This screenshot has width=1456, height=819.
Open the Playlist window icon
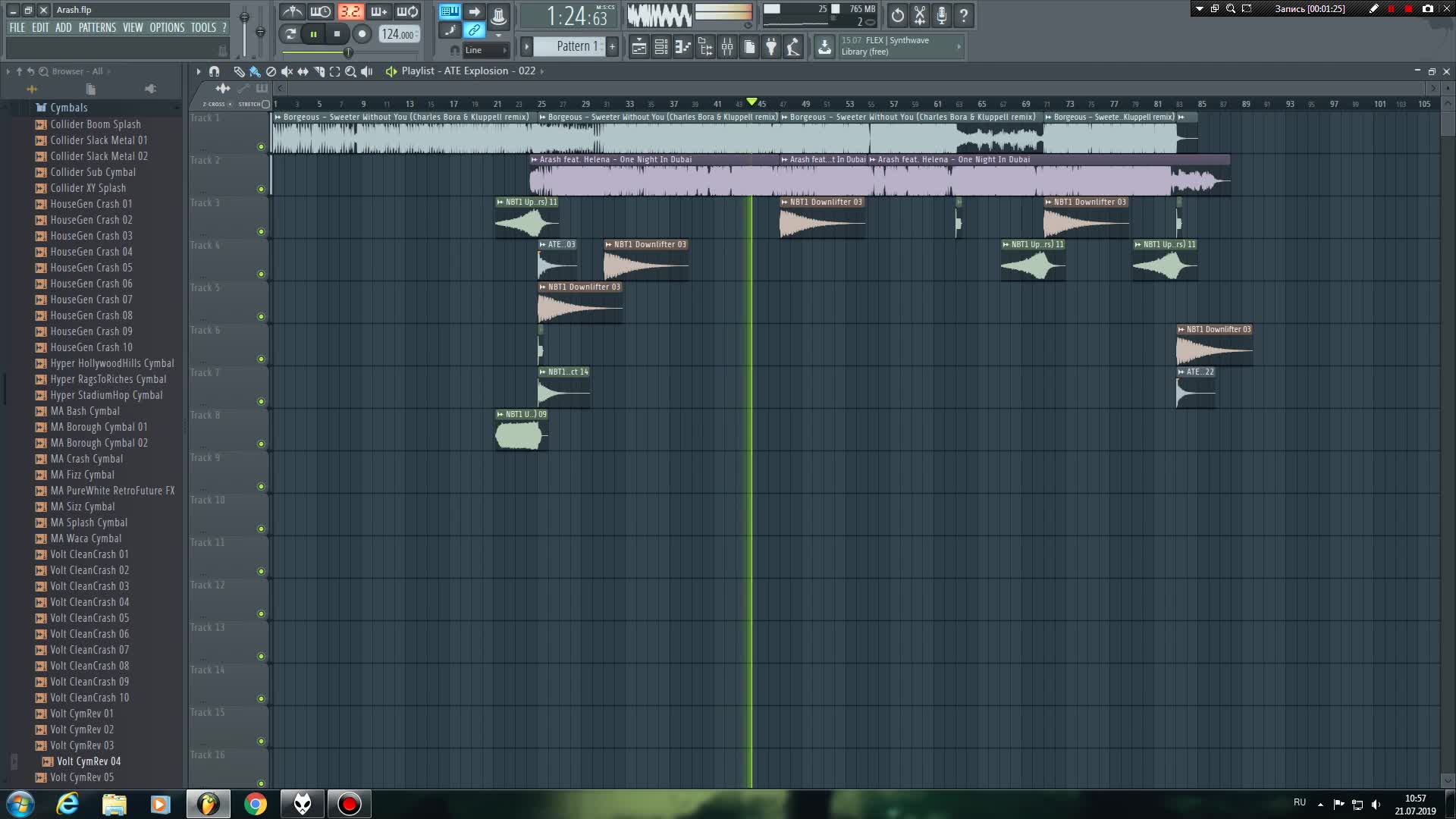point(639,47)
